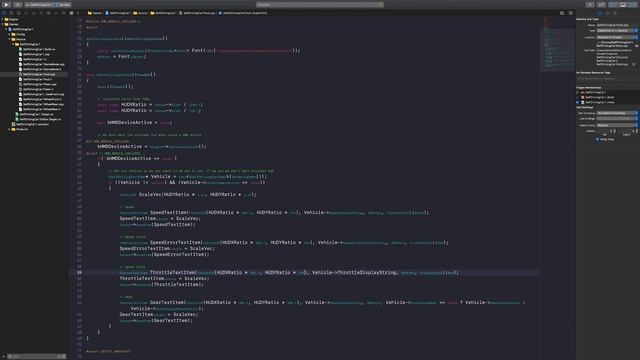Show the File inspector tab
Image resolution: width=640 pixels, height=360 pixels.
tap(600, 13)
